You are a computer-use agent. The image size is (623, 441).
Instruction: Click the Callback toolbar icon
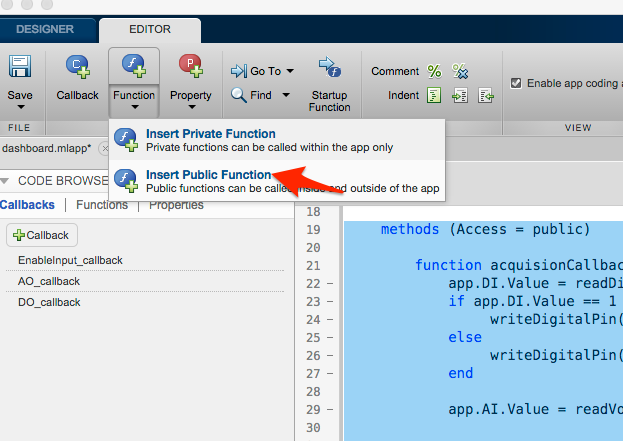pos(77,66)
